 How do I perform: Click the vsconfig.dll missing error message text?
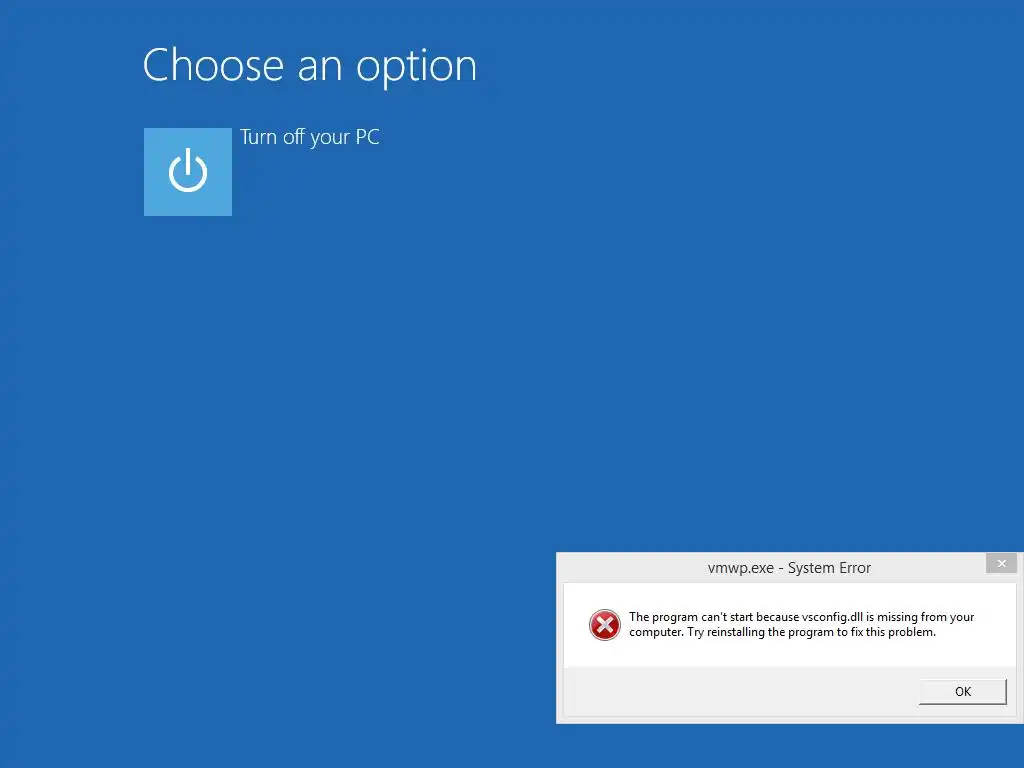[801, 624]
